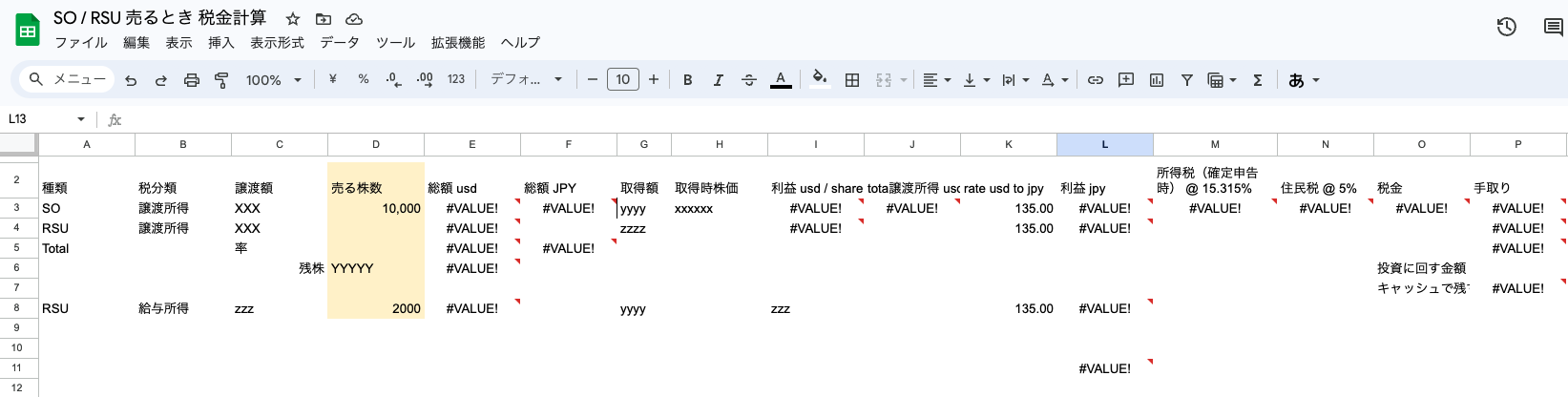Image resolution: width=1568 pixels, height=397 pixels.
Task: Open the 編集 menu
Action: coord(136,43)
